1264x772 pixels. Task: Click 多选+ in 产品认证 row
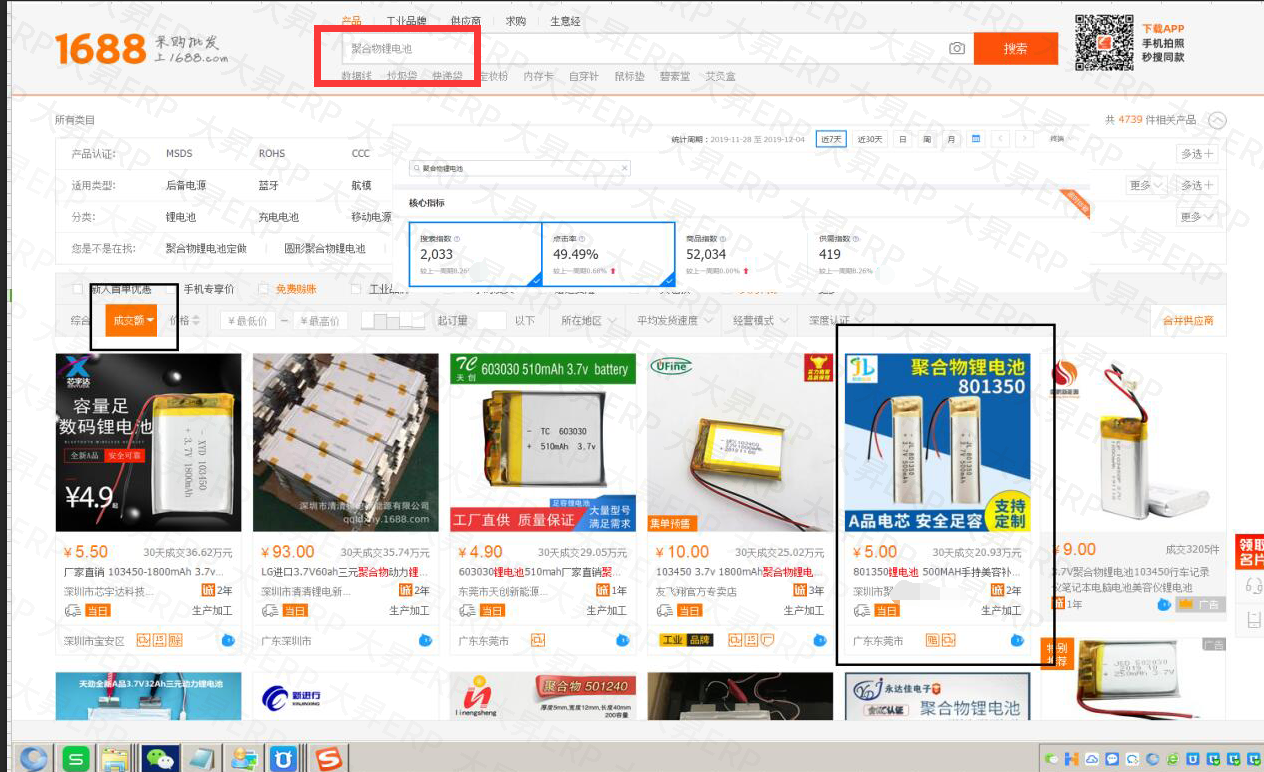[x=1197, y=154]
